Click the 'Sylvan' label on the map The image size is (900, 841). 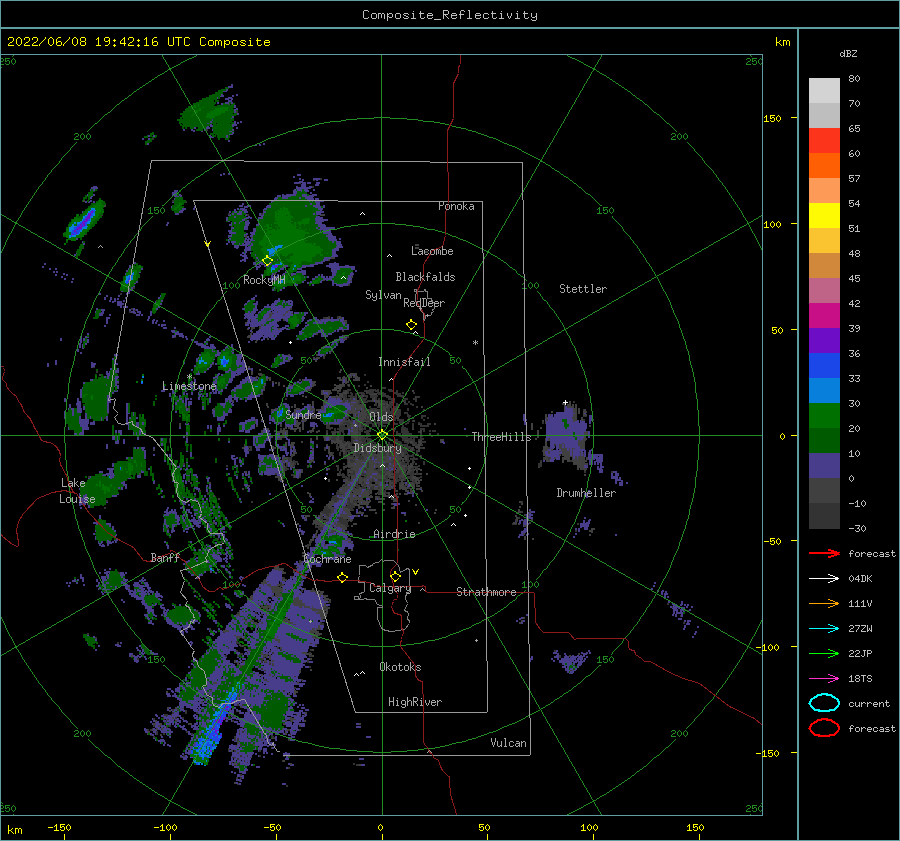383,295
